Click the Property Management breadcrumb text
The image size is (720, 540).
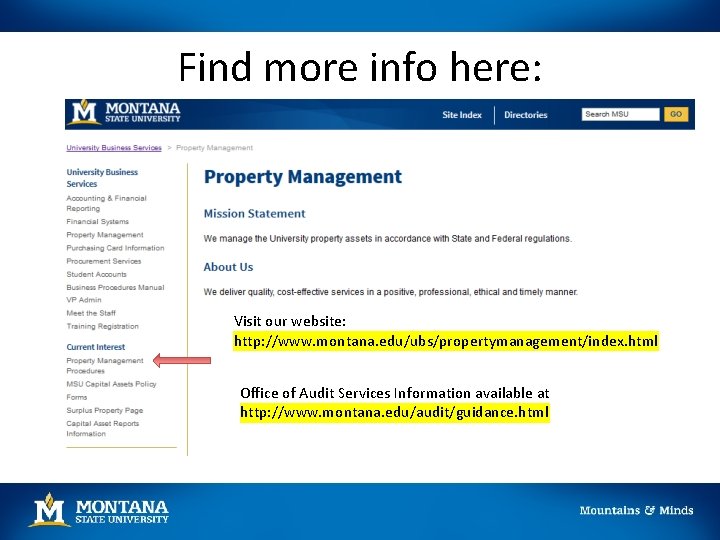tap(214, 148)
